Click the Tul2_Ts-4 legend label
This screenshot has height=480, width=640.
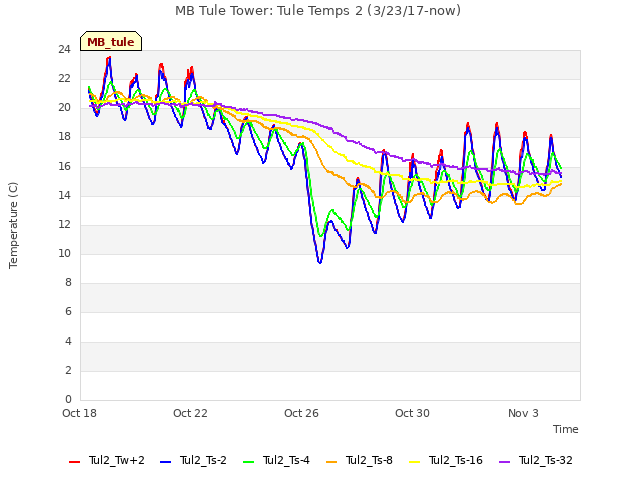click(x=286, y=460)
